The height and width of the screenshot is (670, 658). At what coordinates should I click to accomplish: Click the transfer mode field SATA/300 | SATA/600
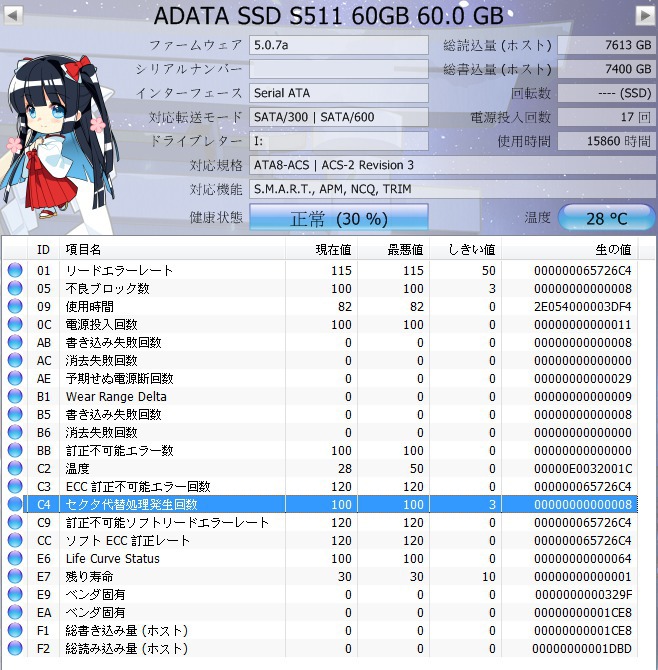click(x=339, y=117)
